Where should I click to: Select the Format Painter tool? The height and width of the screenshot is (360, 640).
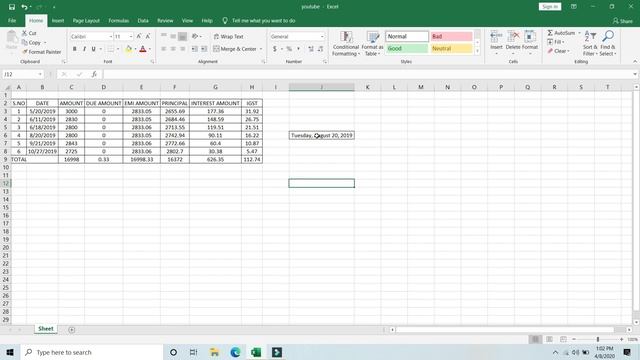click(x=42, y=52)
